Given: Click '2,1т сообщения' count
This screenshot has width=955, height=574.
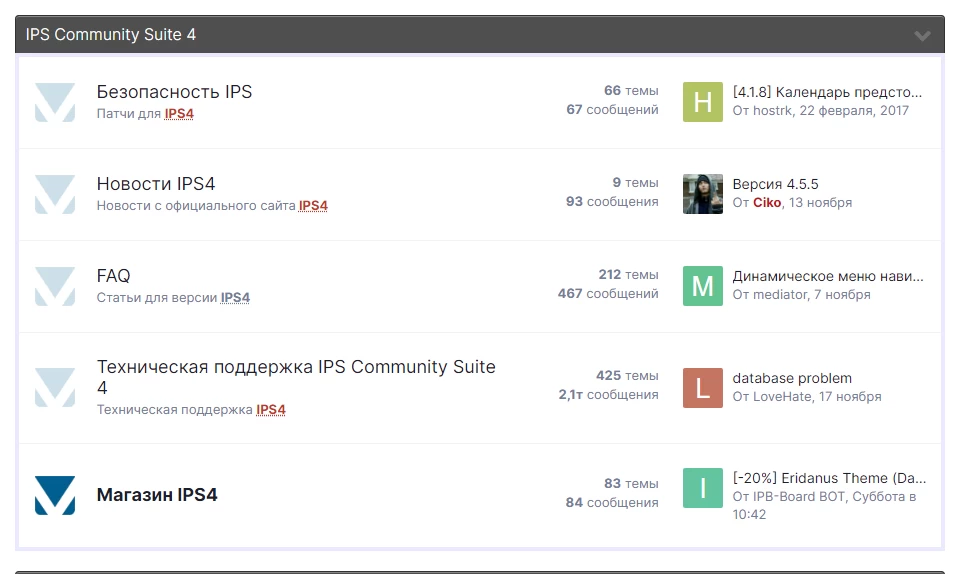Looking at the screenshot, I should 608,394.
